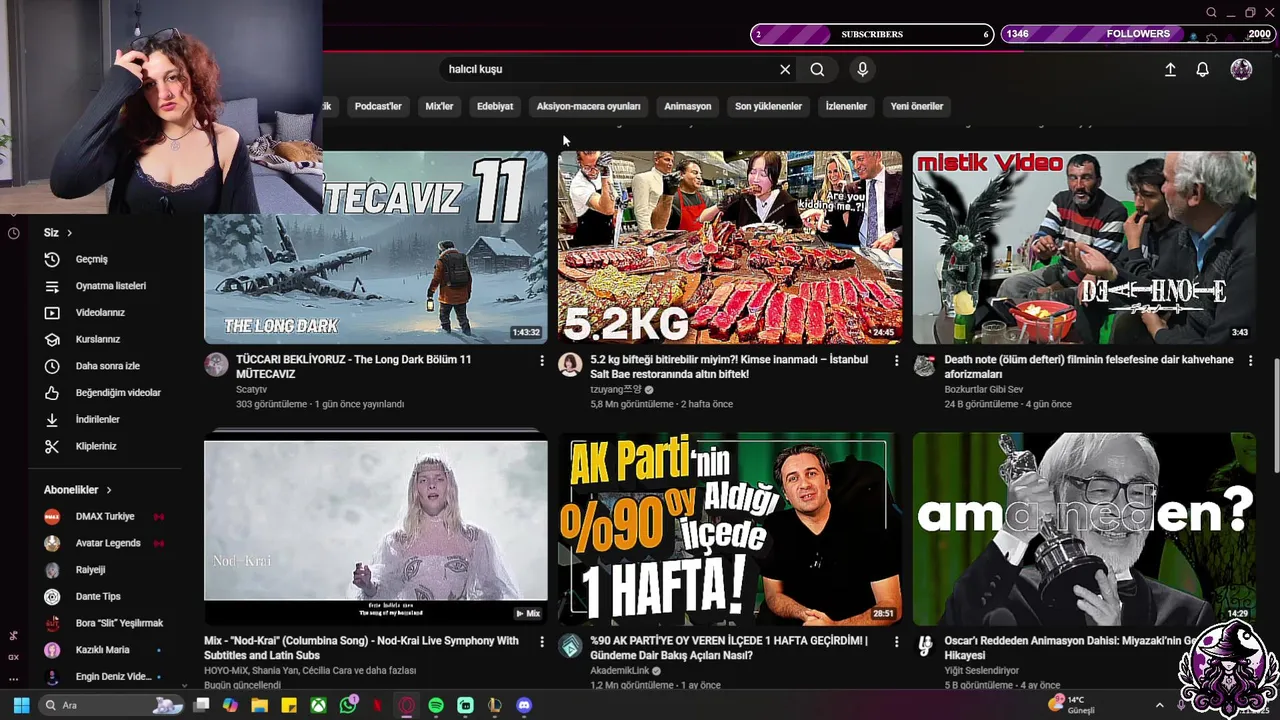The width and height of the screenshot is (1280, 720).
Task: Open options menu for Nod-Krai mix
Action: pos(542,641)
